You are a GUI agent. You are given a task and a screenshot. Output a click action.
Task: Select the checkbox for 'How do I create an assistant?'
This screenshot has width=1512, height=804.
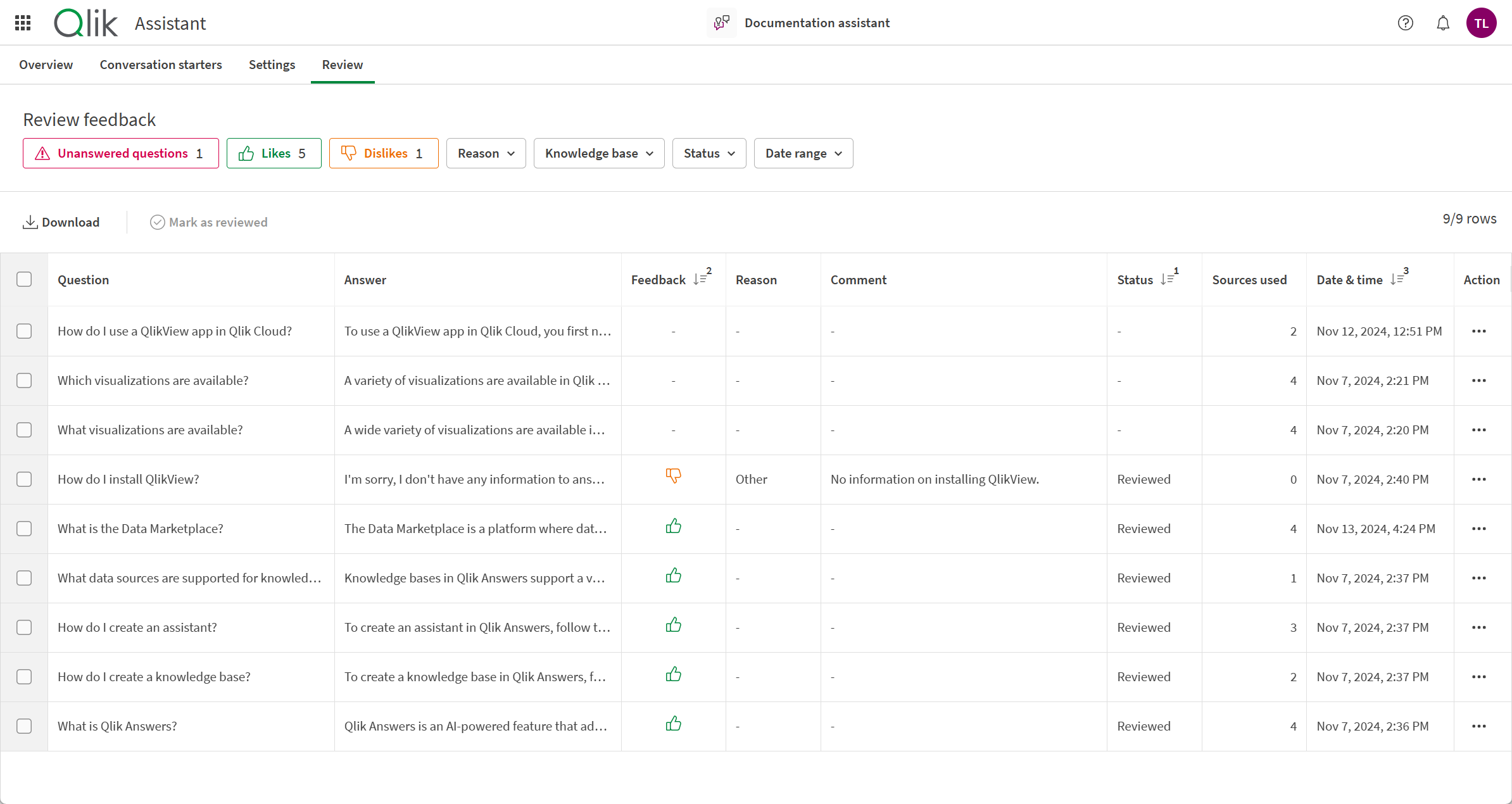25,627
